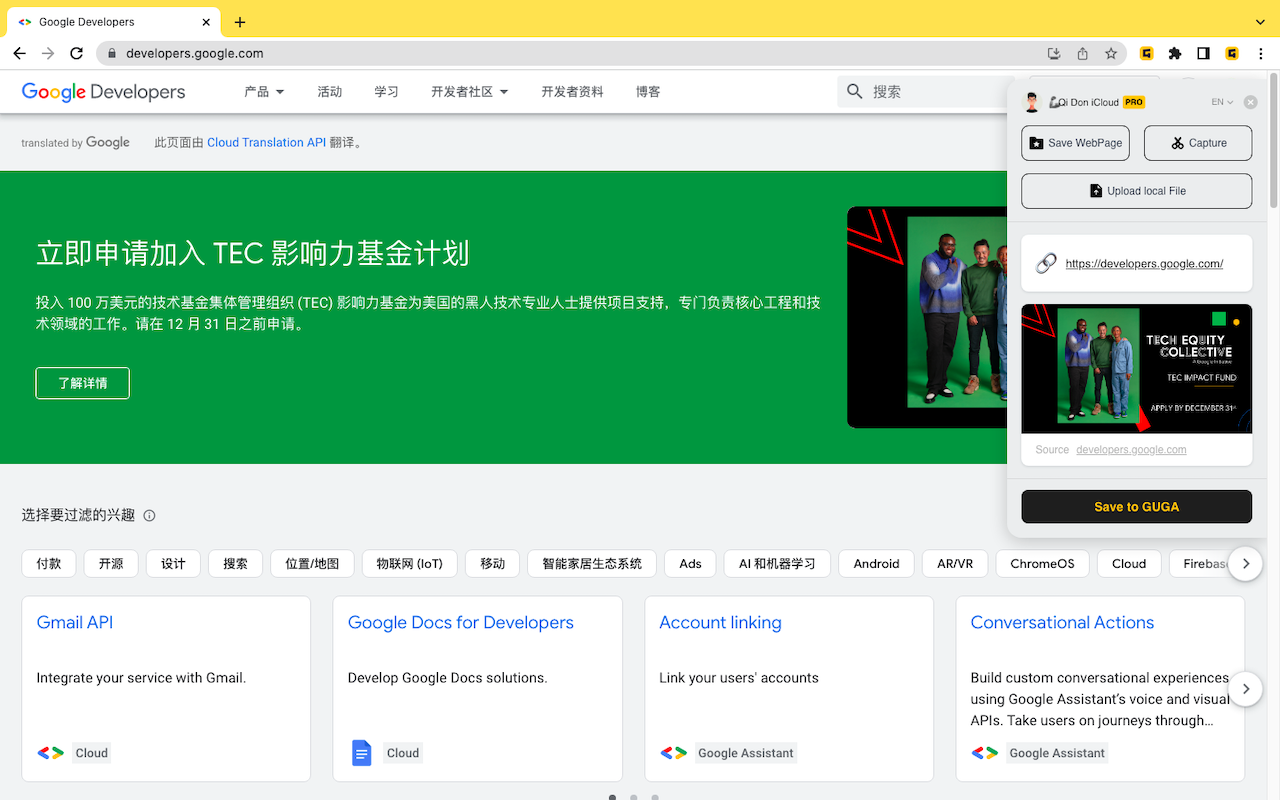The width and height of the screenshot is (1280, 800).
Task: Open the Google Developers logo link
Action: (103, 92)
